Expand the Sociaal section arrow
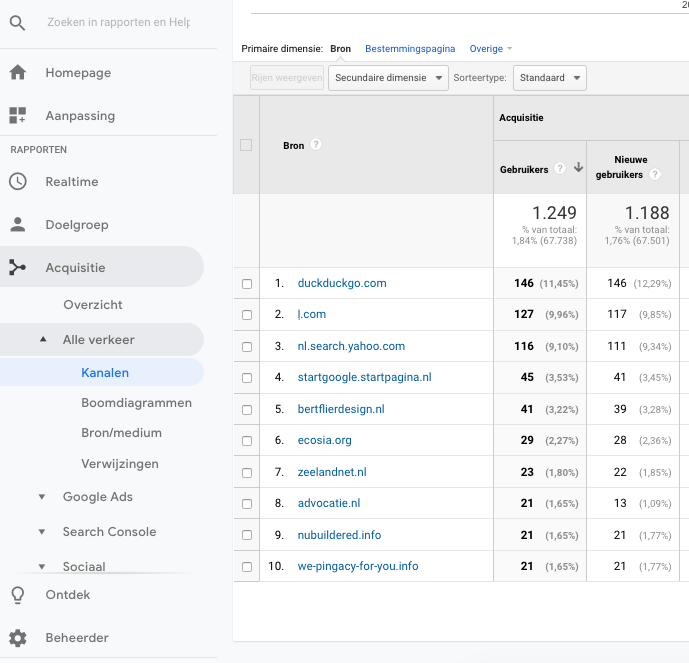Image resolution: width=689 pixels, height=663 pixels. [x=42, y=566]
